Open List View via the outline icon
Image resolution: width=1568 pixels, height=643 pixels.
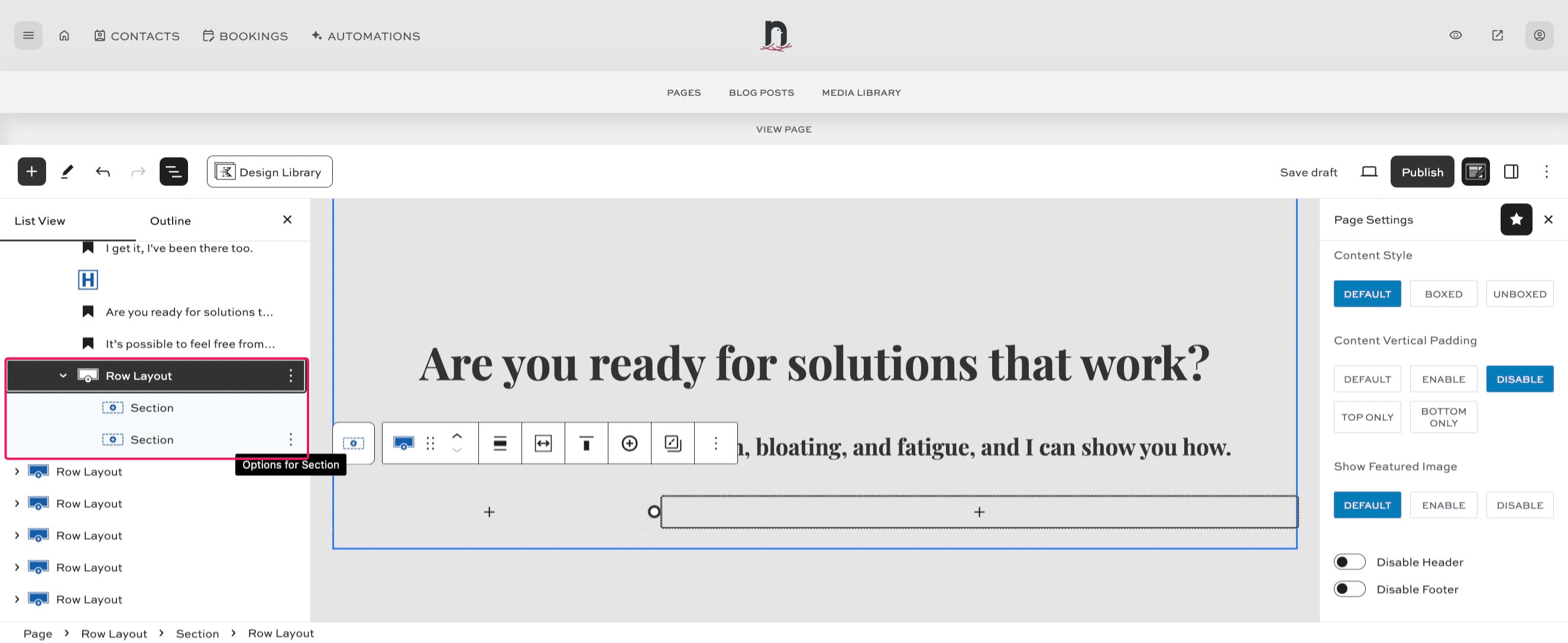click(173, 171)
